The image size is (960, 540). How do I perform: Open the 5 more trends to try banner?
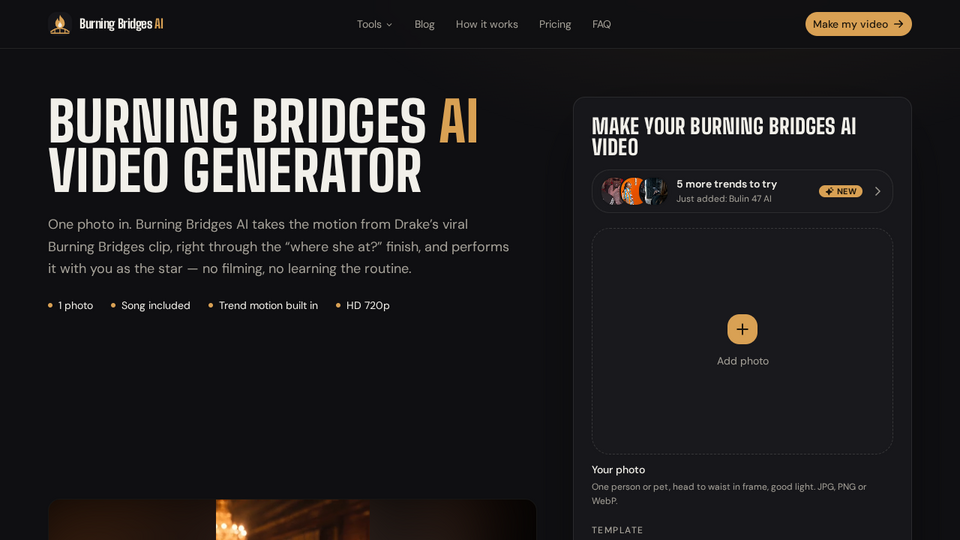742,191
